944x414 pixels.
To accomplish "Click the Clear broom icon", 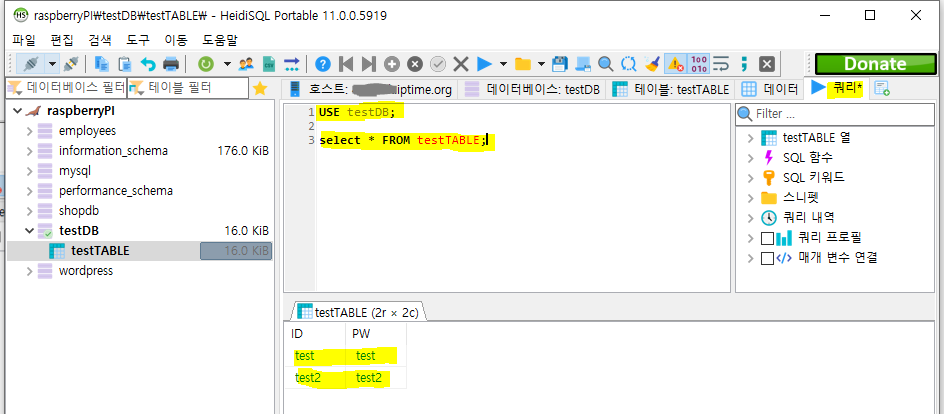I will pos(652,63).
